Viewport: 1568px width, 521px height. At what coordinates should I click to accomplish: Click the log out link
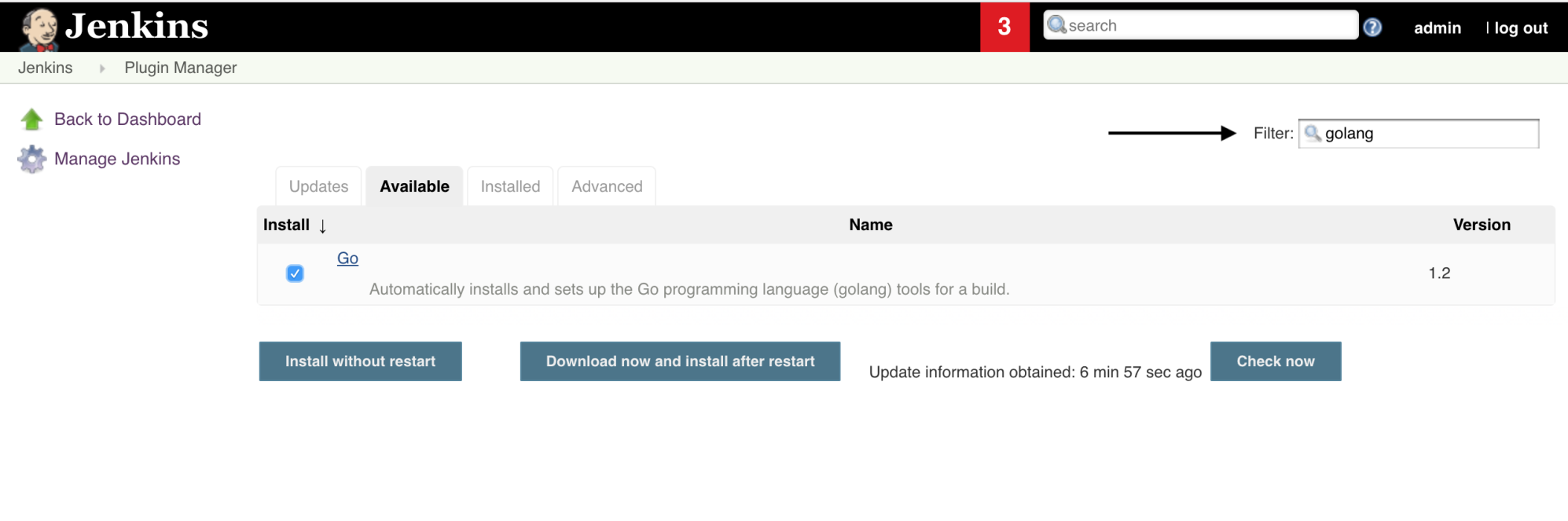1521,28
